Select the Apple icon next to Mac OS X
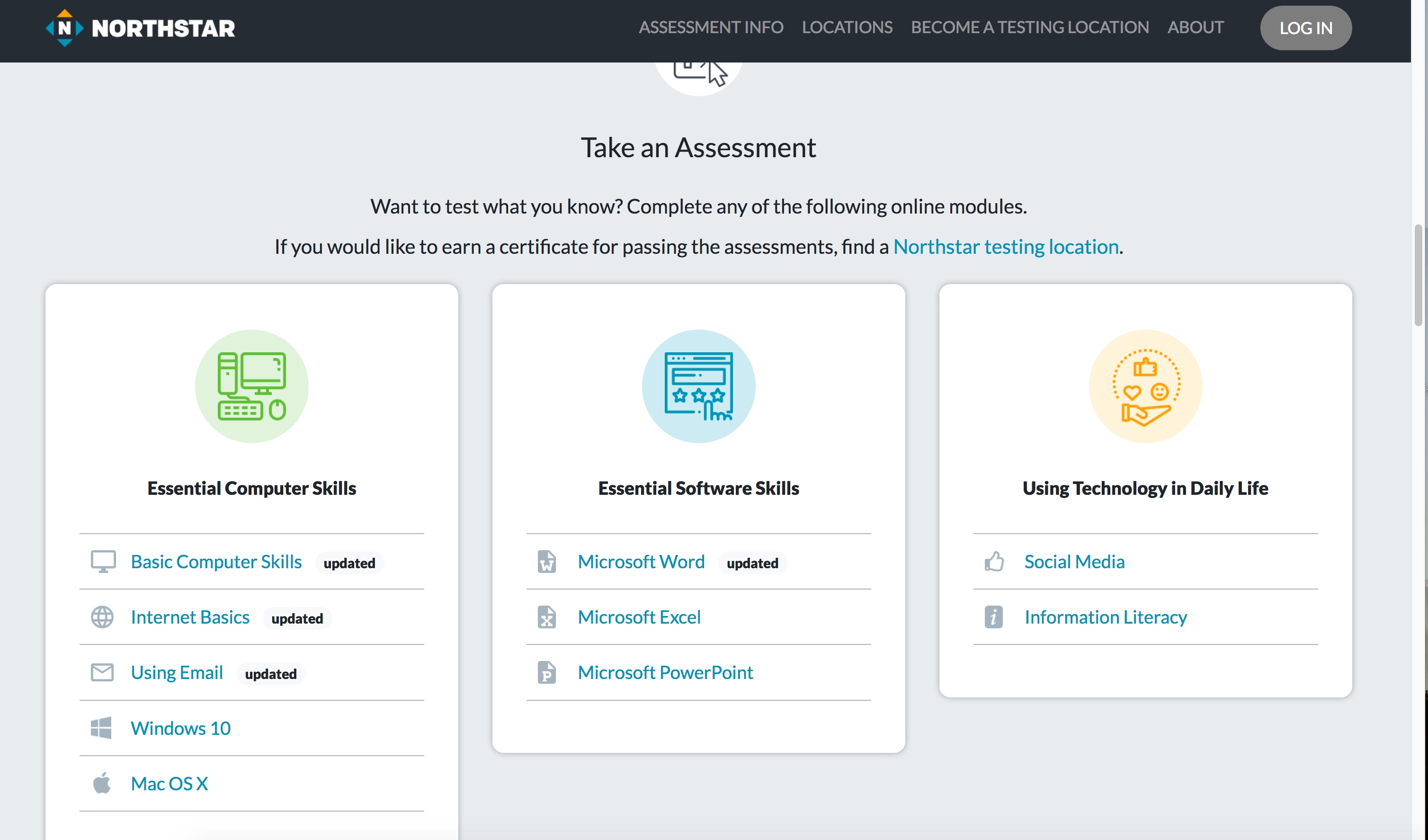1428x840 pixels. pos(103,783)
